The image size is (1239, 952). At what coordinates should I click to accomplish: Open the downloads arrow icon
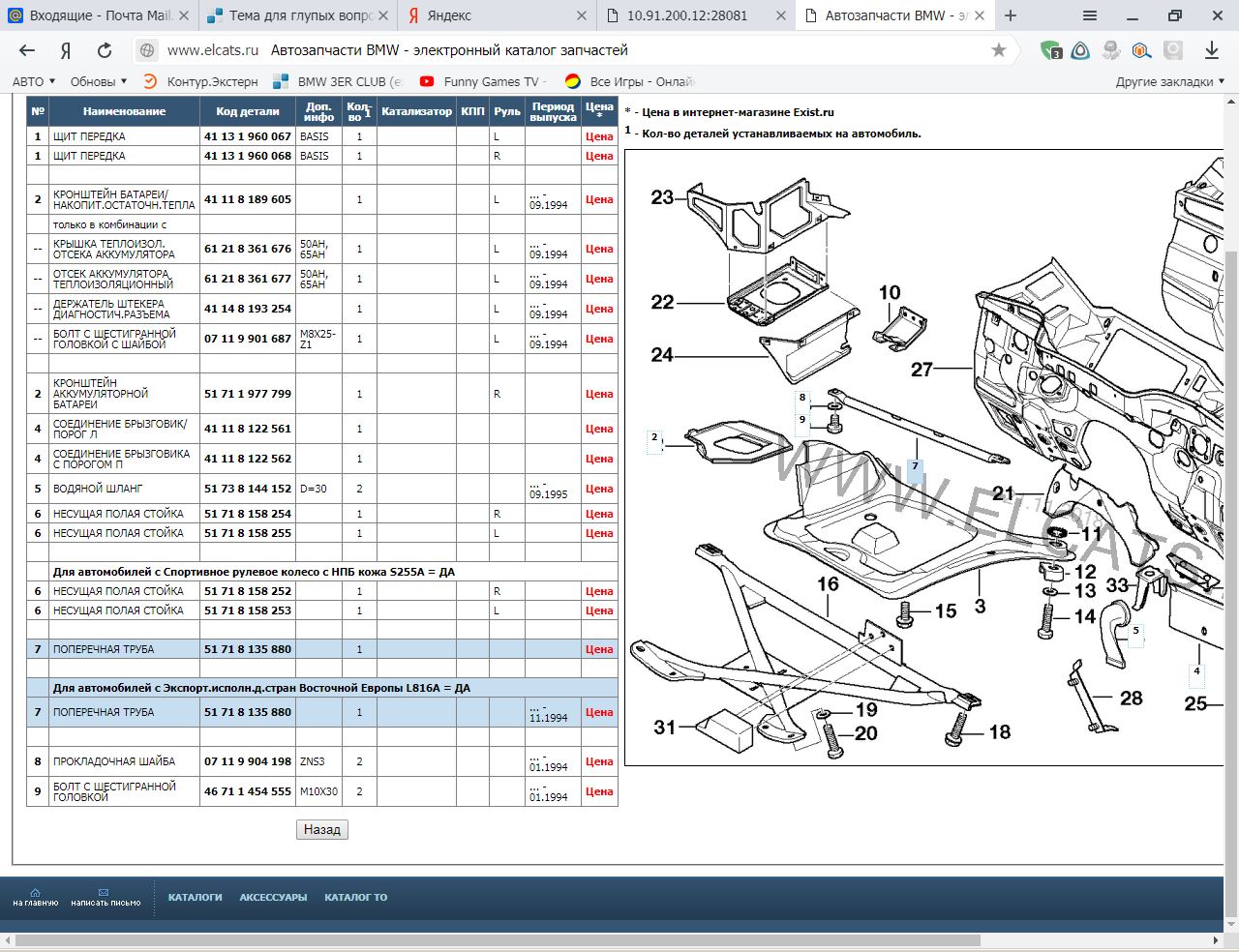pos(1212,50)
